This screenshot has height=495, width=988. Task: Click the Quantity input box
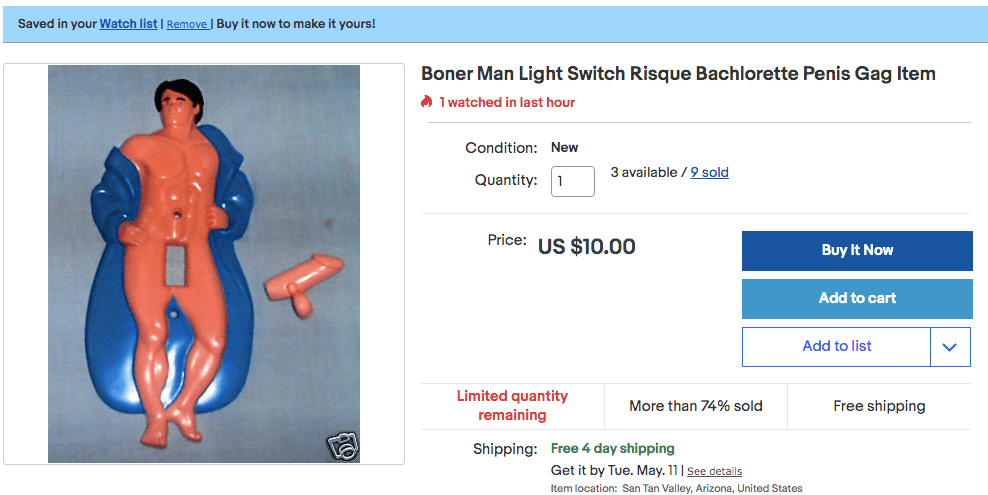[573, 181]
